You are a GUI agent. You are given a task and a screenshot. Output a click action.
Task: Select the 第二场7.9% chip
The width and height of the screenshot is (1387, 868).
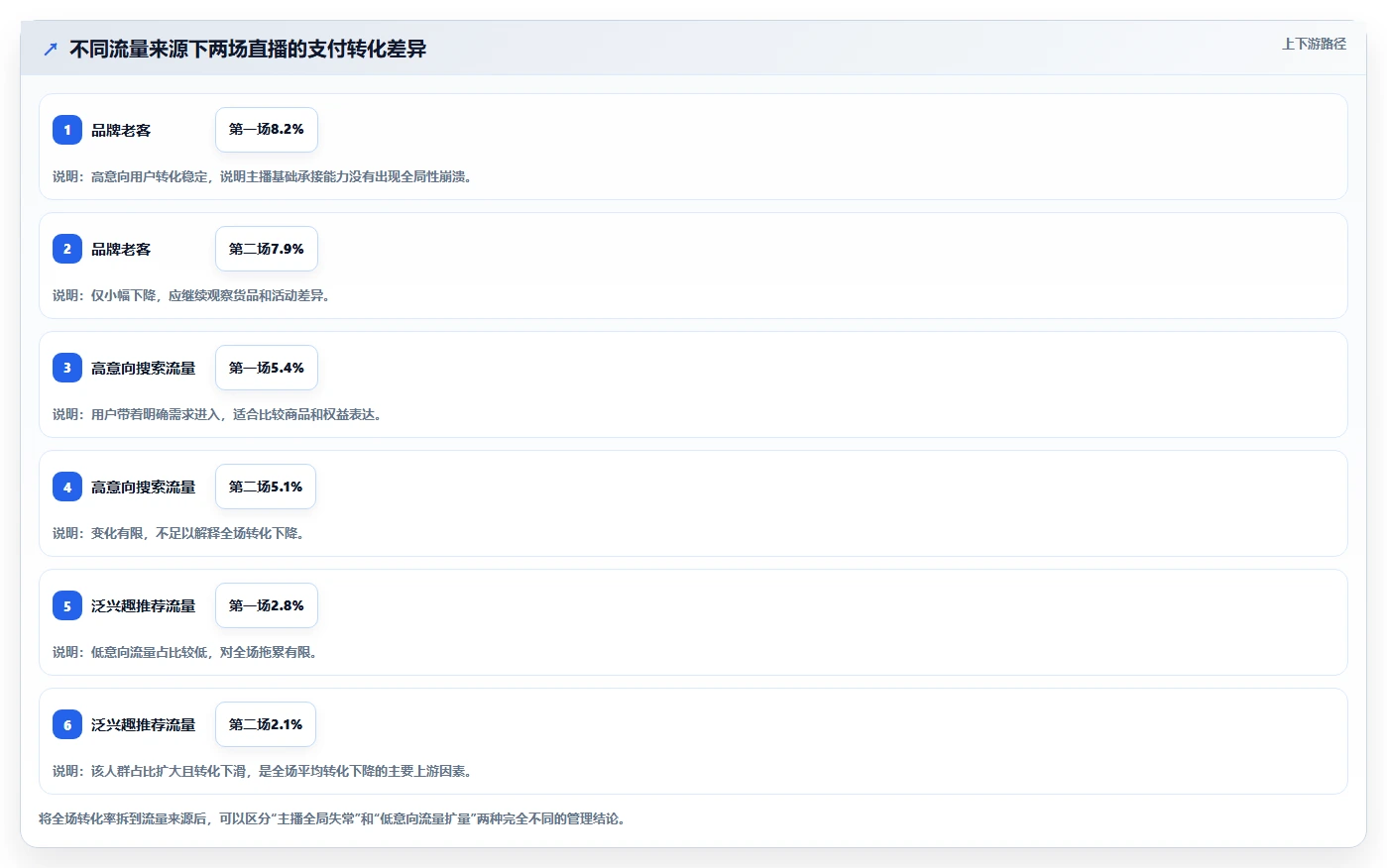[x=267, y=249]
